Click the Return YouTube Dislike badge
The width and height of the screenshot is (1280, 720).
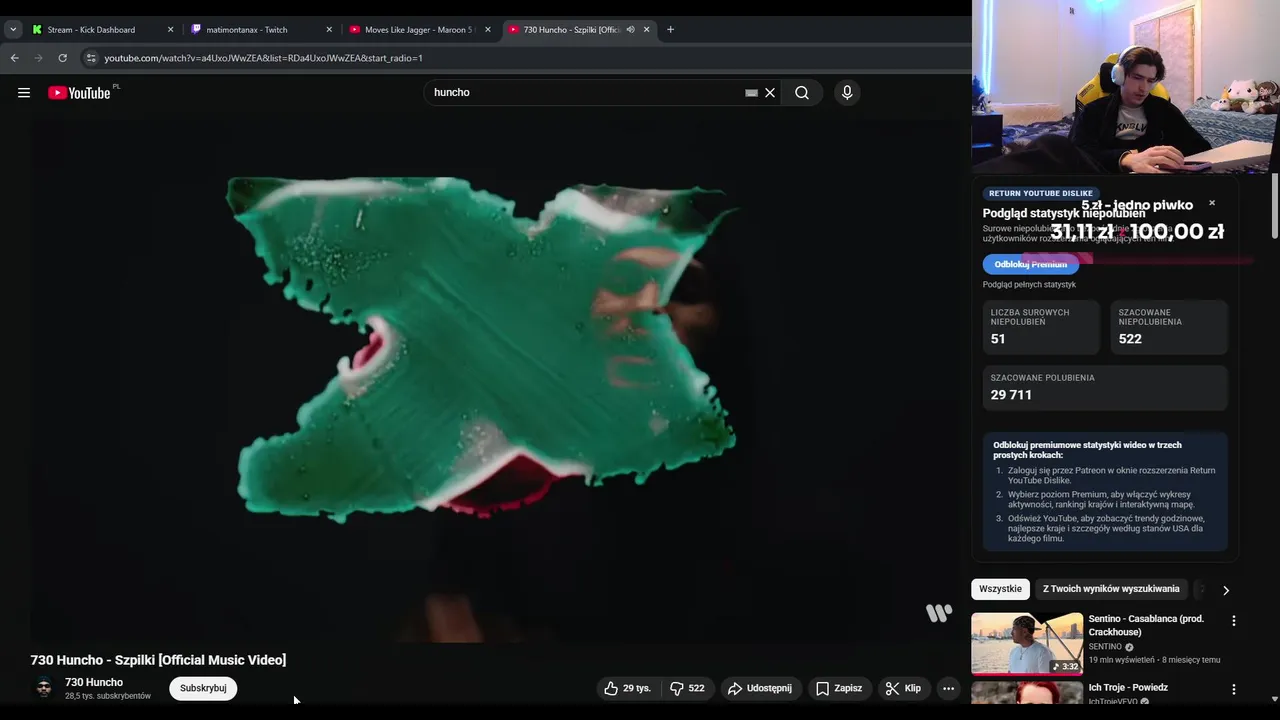pos(1041,193)
